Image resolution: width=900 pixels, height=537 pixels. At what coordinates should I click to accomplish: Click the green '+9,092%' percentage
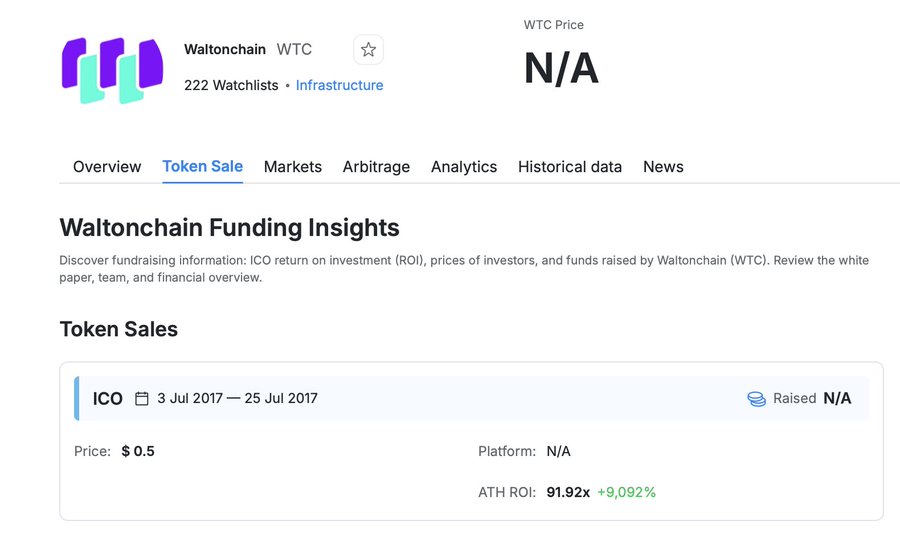(626, 492)
